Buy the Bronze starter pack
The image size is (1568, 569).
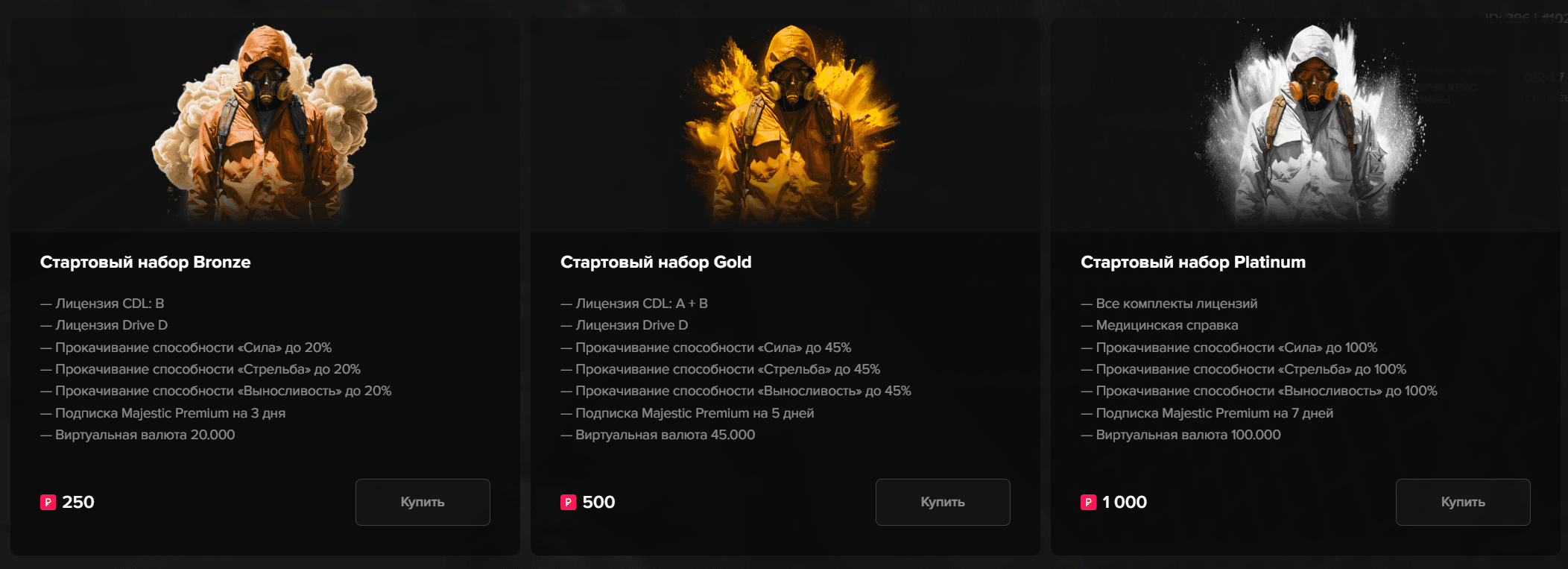[423, 502]
